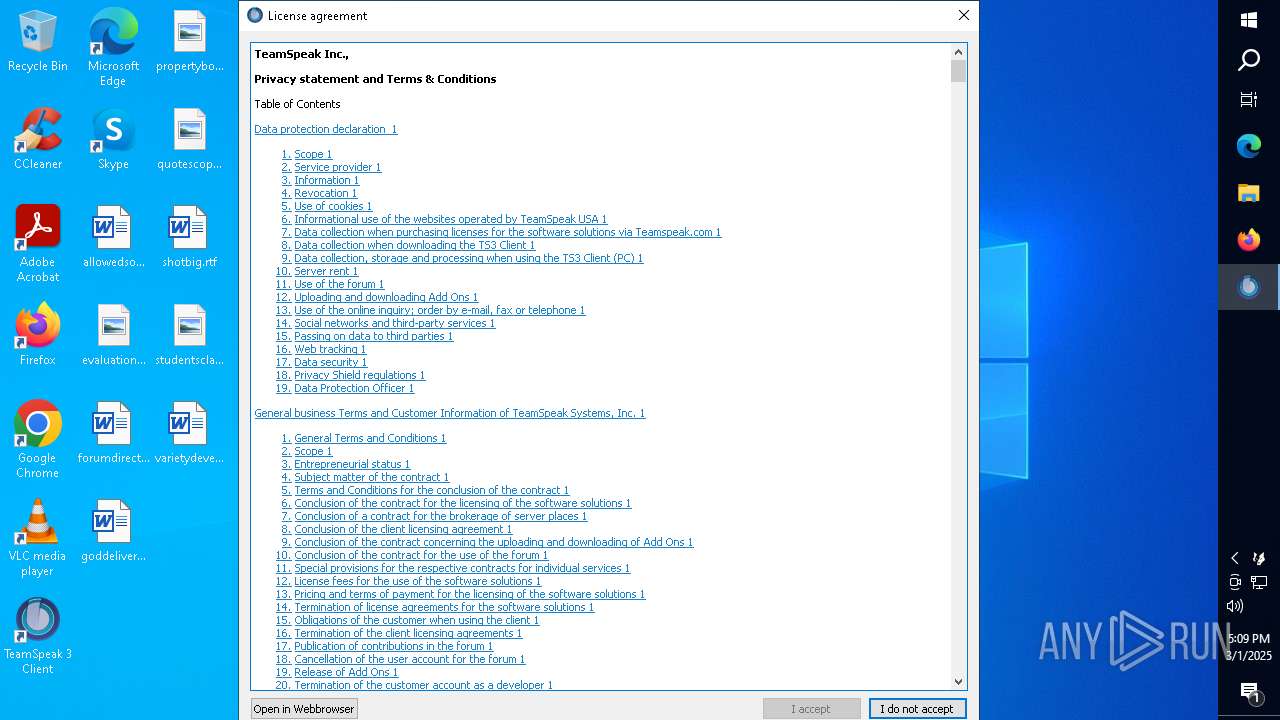Follow the Use of the forum link
This screenshot has width=1280, height=720.
(x=339, y=284)
